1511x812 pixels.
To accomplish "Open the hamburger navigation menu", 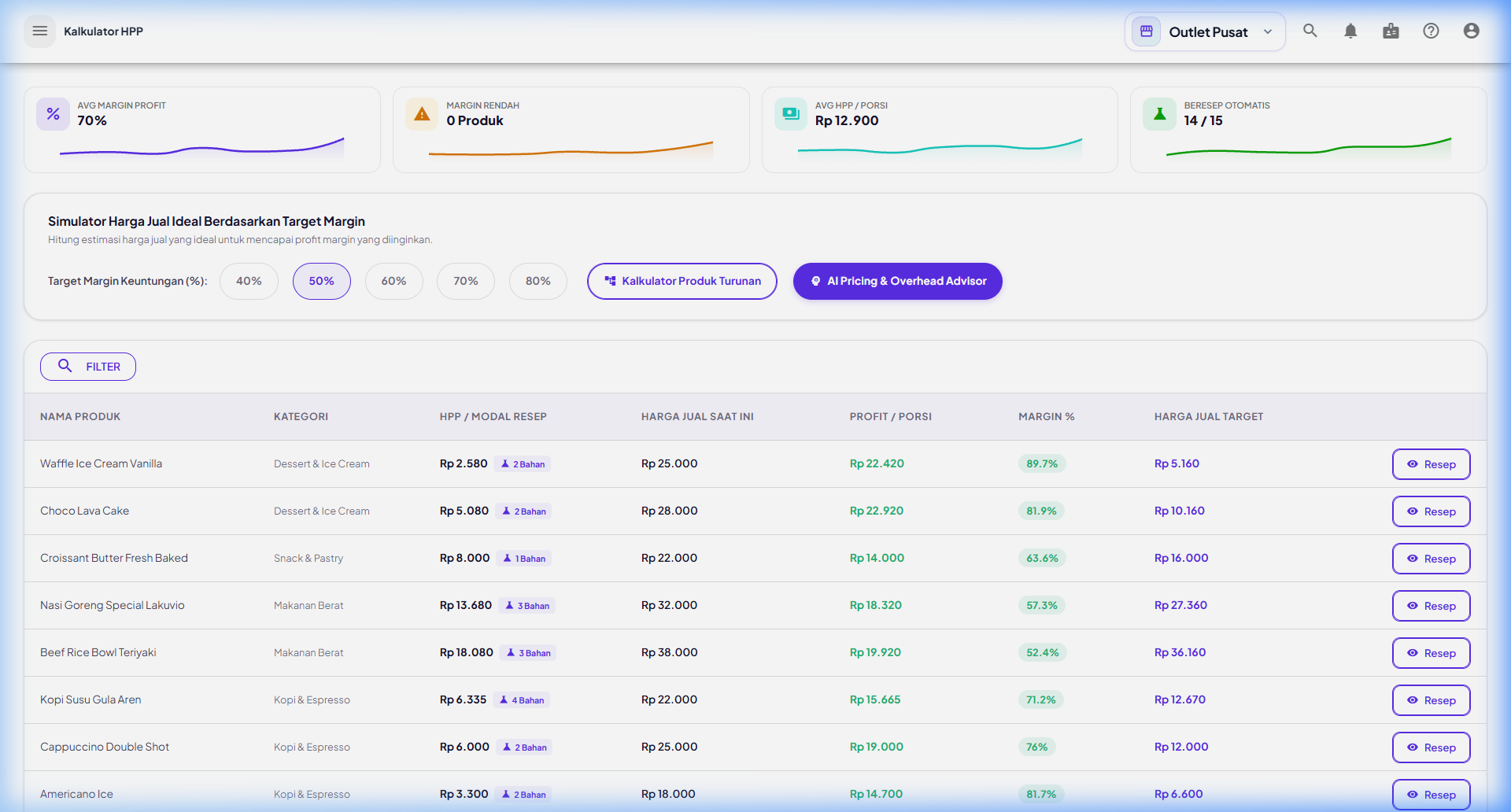I will coord(39,31).
